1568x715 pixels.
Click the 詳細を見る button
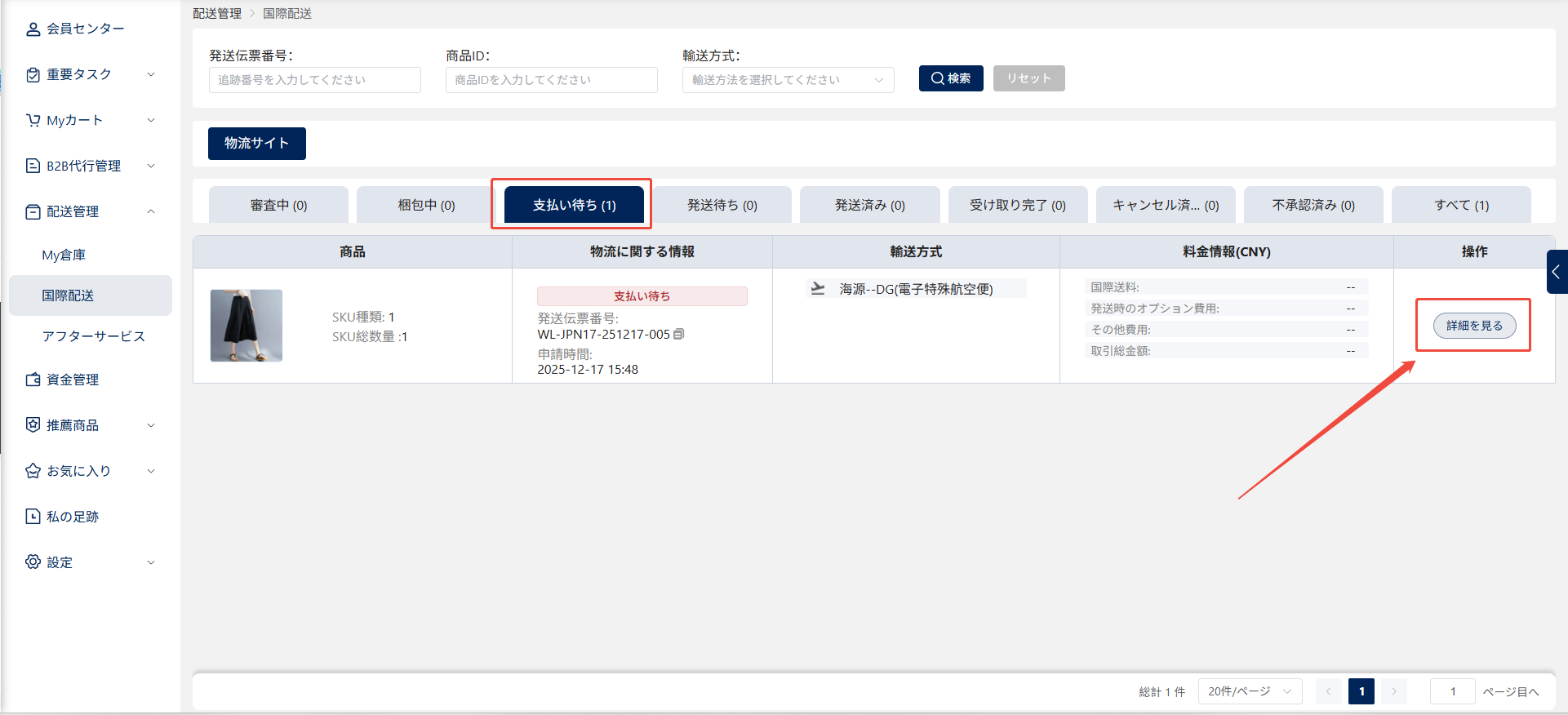(1474, 326)
